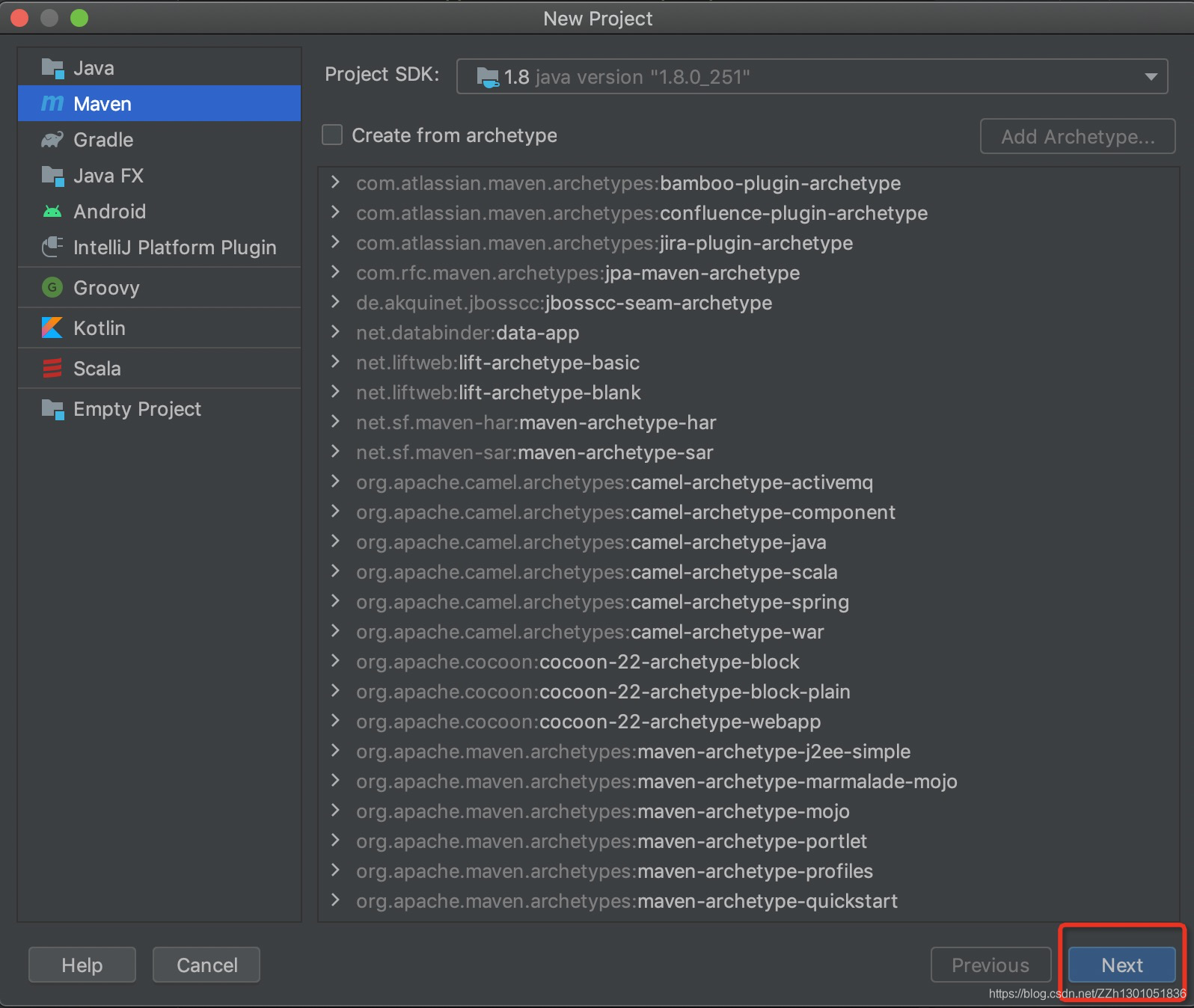Select Kotlin project type
Viewport: 1194px width, 1008px height.
(159, 328)
